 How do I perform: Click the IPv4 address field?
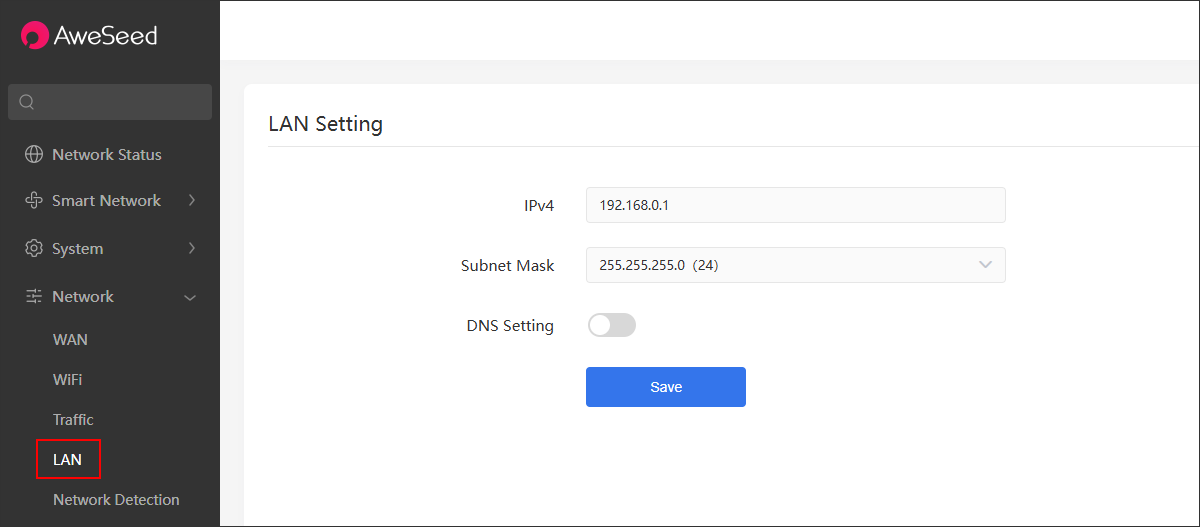click(x=795, y=205)
